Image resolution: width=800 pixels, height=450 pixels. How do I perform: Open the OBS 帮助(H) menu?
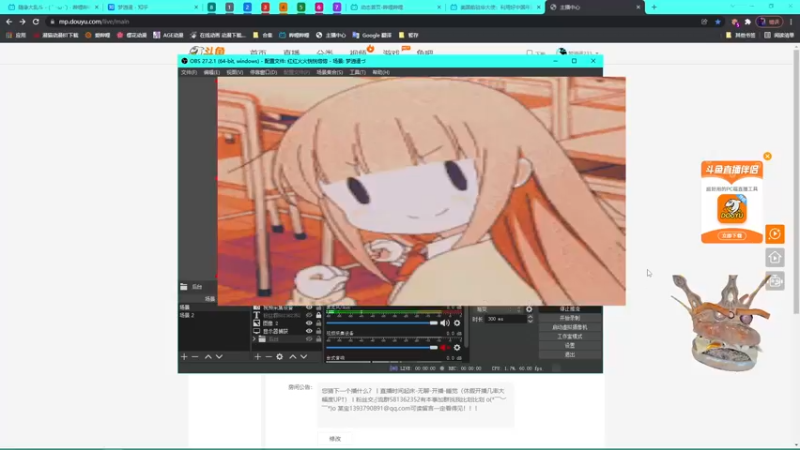381,72
